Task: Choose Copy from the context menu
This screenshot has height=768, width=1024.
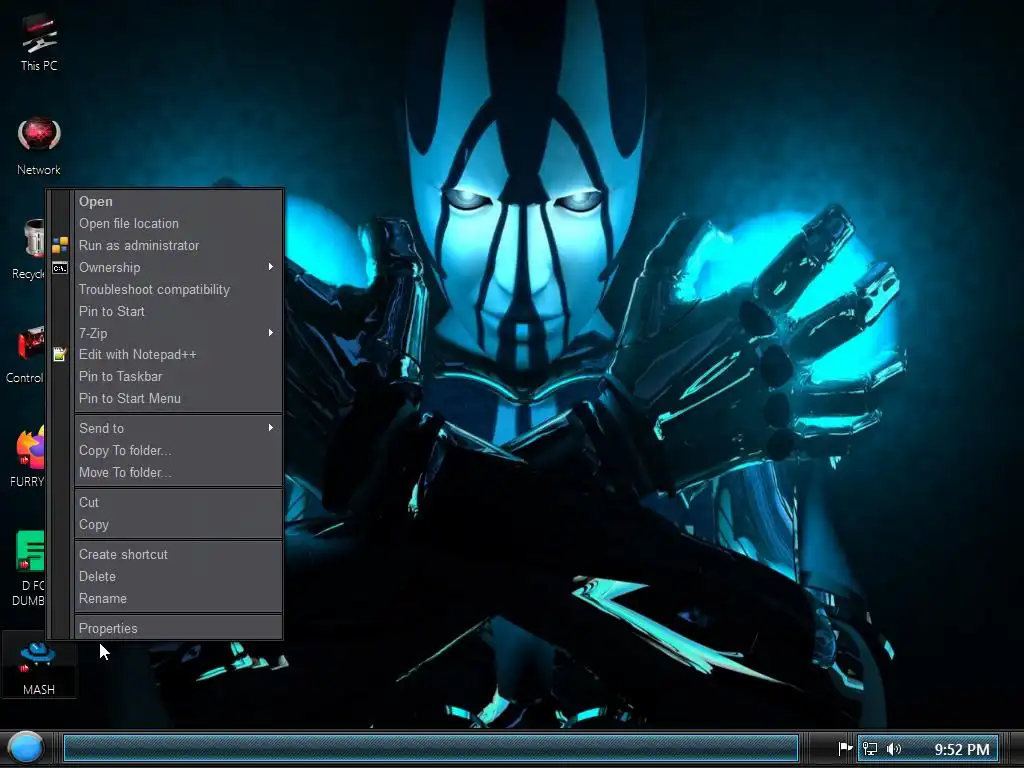Action: (179, 525)
